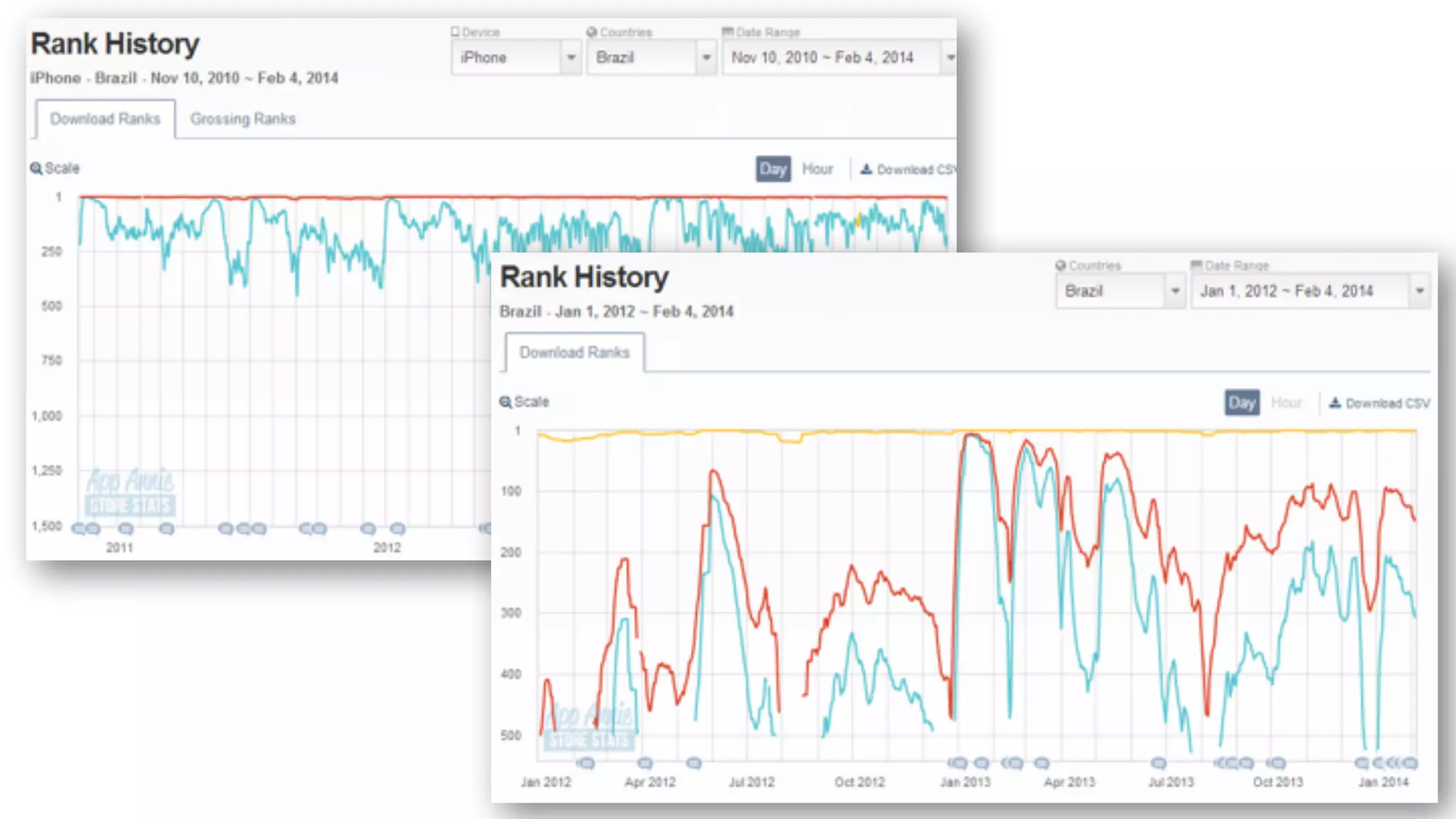Switch to the Grossing Ranks tab
The image size is (1456, 819).
pyautogui.click(x=242, y=119)
